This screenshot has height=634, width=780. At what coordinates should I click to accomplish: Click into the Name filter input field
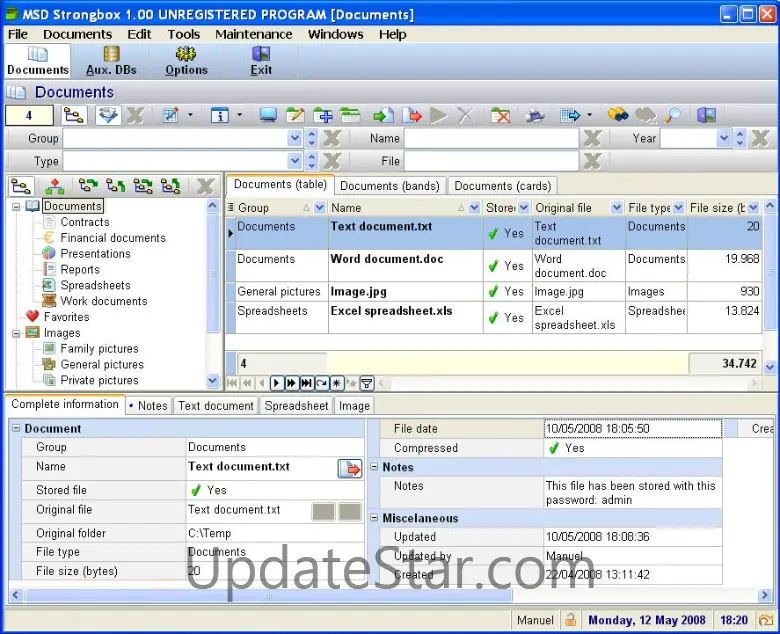[x=491, y=138]
